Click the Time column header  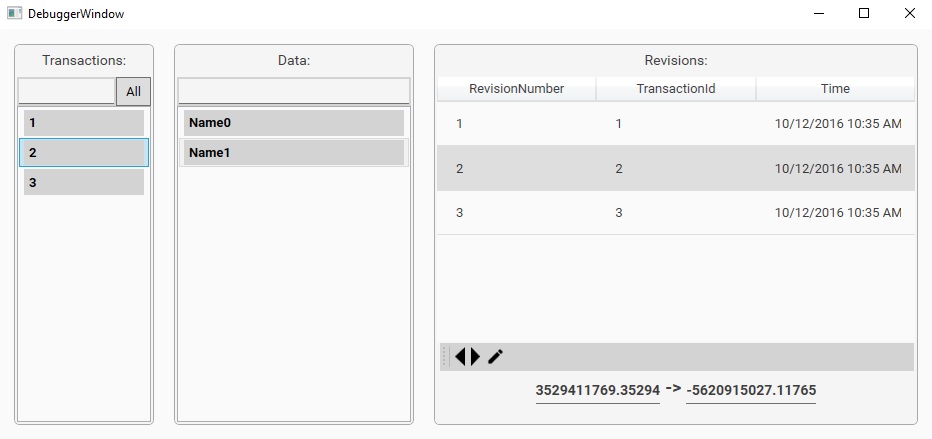click(835, 89)
